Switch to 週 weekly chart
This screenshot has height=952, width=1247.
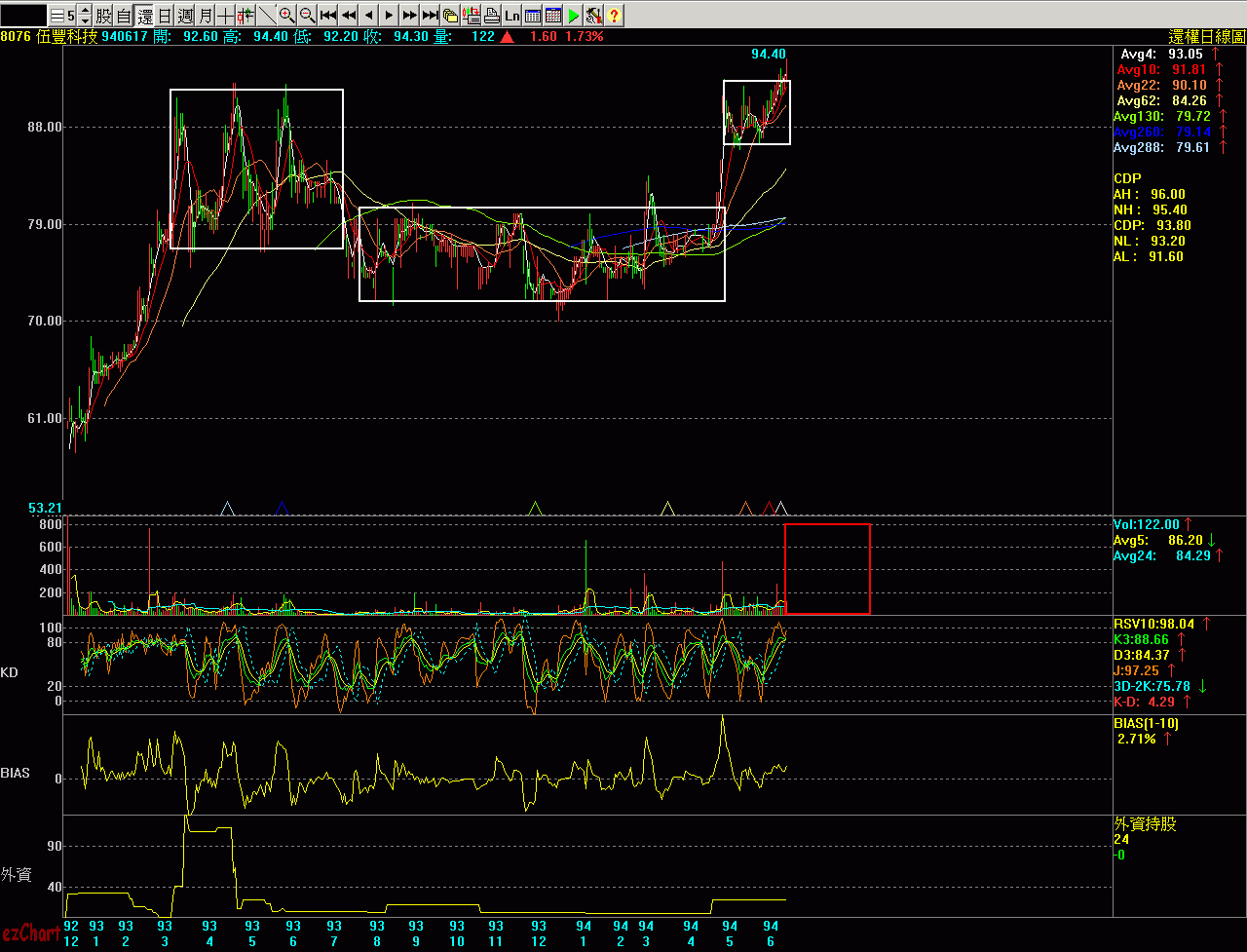[185, 16]
